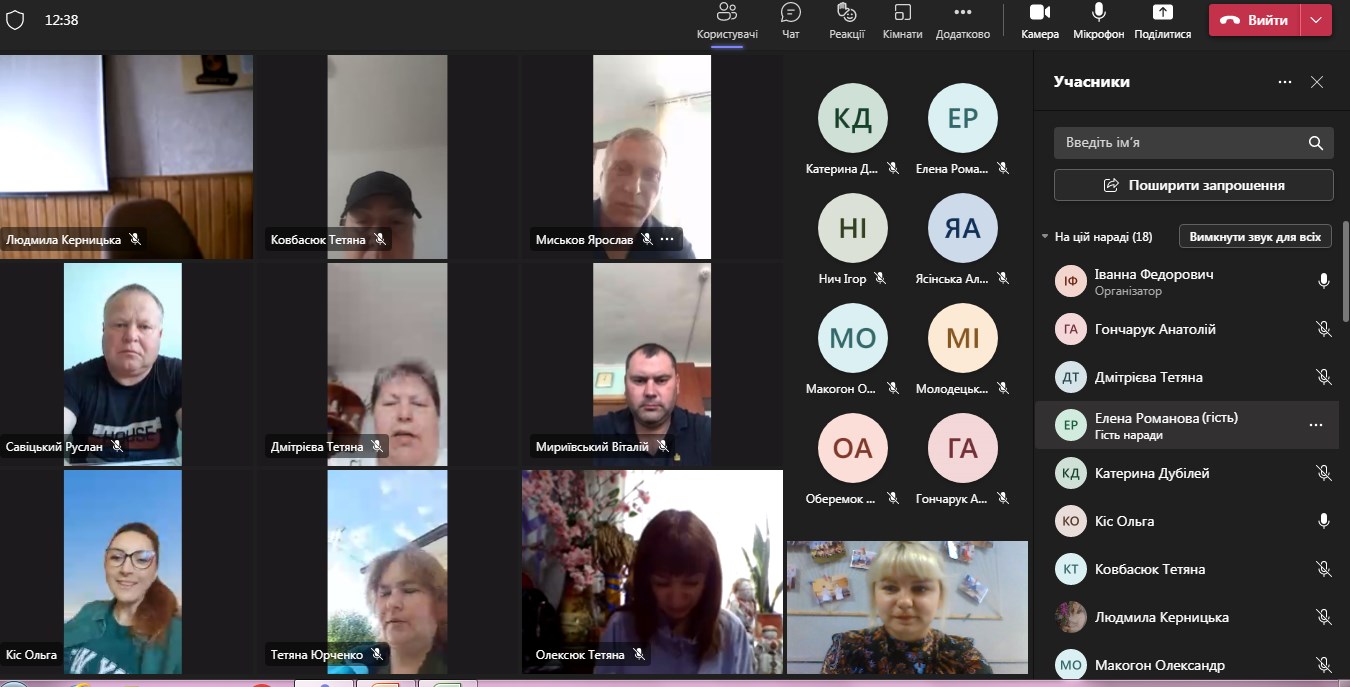Open the More (Додатково) options menu

(x=962, y=20)
